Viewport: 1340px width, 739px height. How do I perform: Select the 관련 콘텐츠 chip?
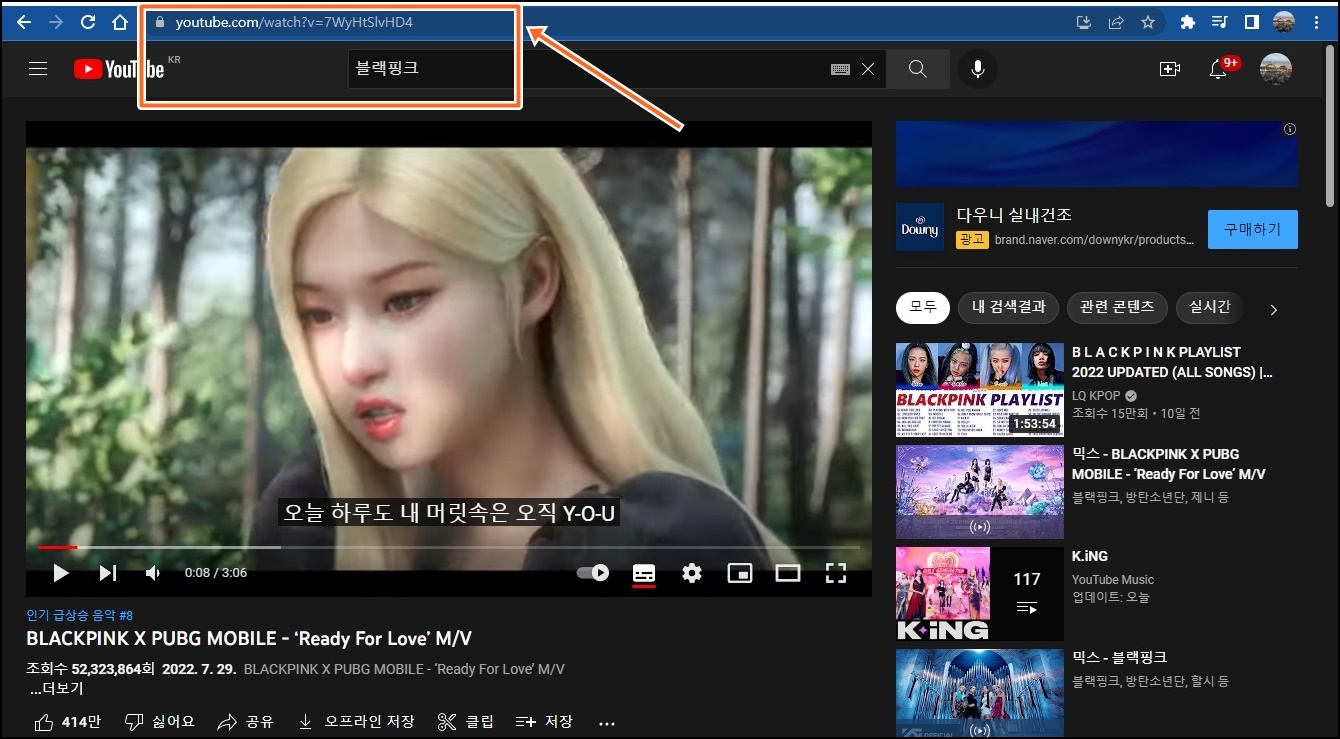(x=1117, y=307)
